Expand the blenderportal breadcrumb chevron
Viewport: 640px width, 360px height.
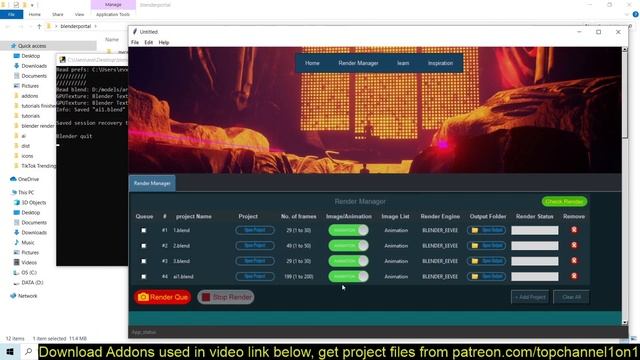click(x=96, y=26)
